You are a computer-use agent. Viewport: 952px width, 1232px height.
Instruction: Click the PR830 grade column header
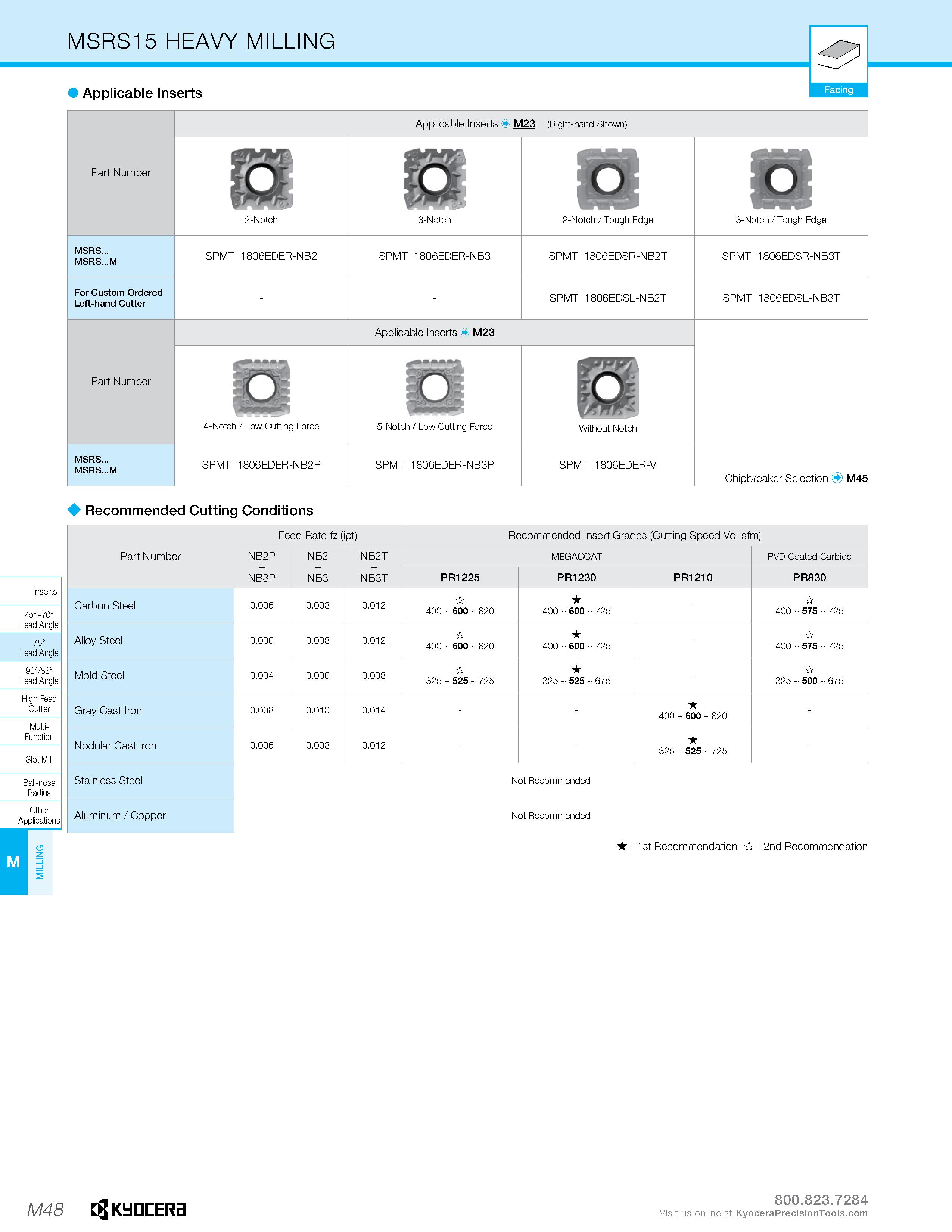tap(809, 577)
